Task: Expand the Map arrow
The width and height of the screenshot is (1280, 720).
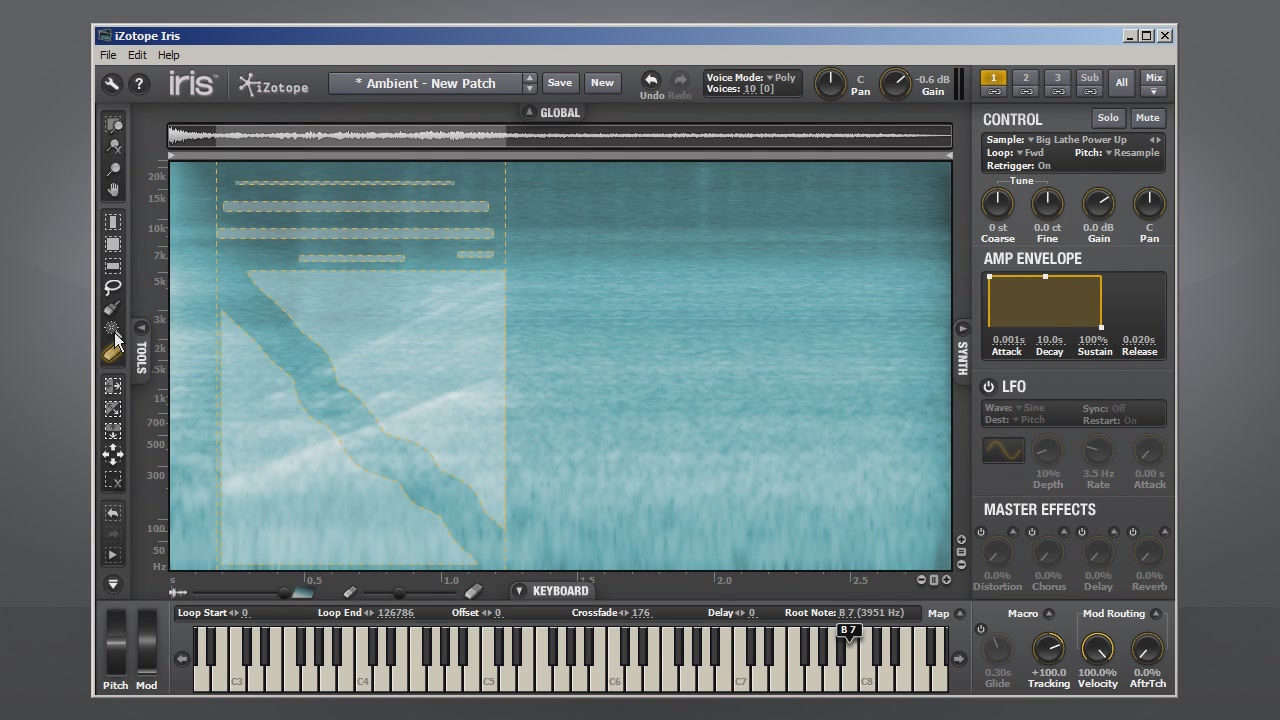Action: [x=960, y=614]
